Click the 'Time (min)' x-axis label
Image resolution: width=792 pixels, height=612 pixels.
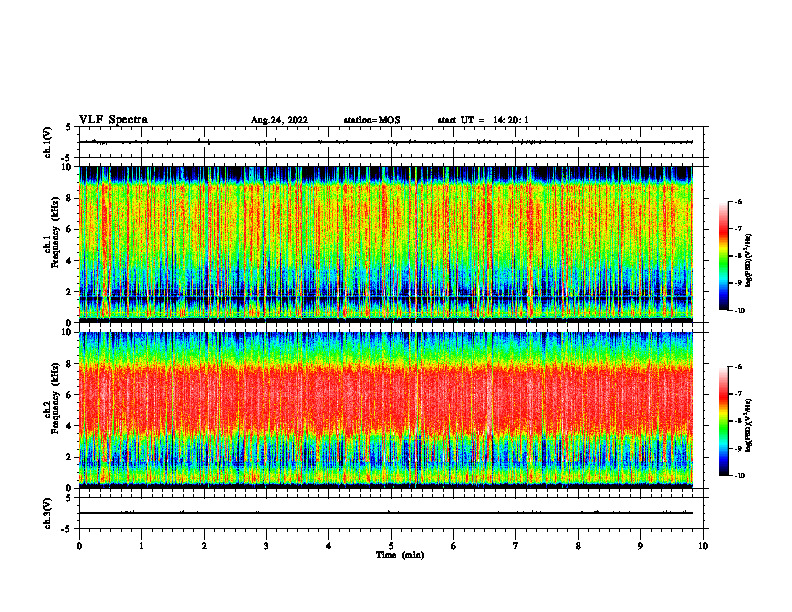[400, 555]
